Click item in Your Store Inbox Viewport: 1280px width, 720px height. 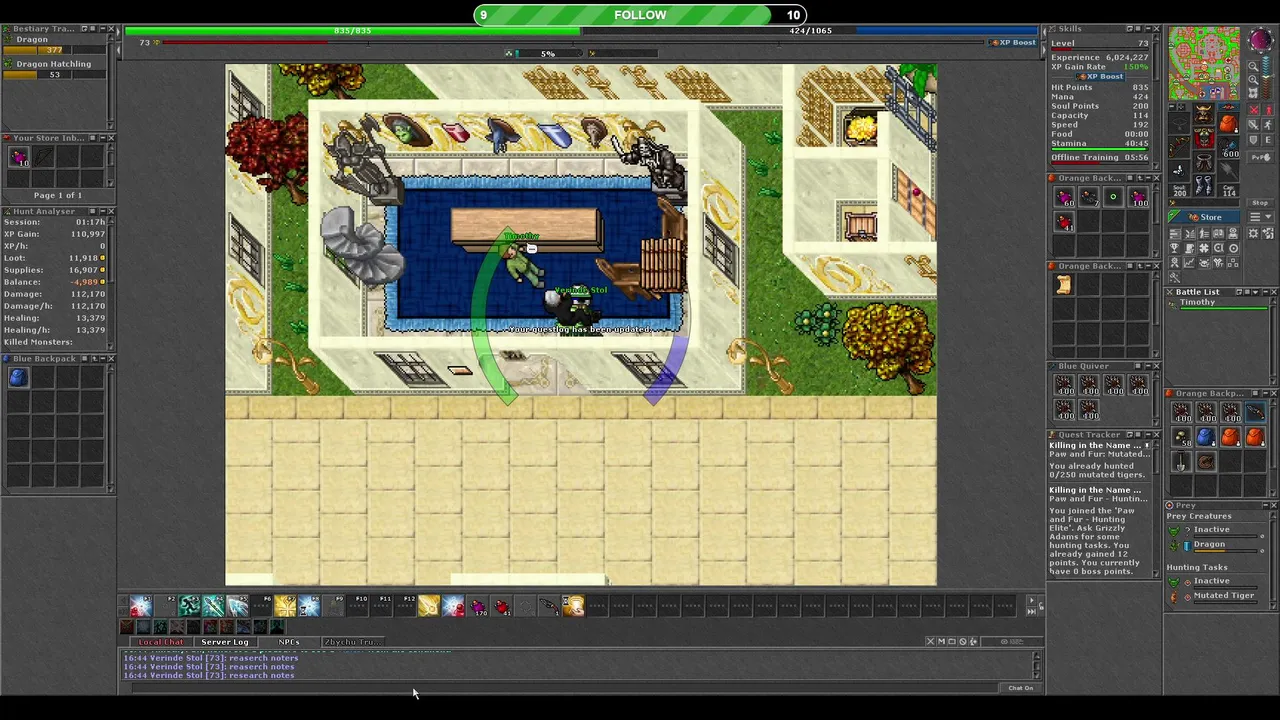(x=19, y=156)
